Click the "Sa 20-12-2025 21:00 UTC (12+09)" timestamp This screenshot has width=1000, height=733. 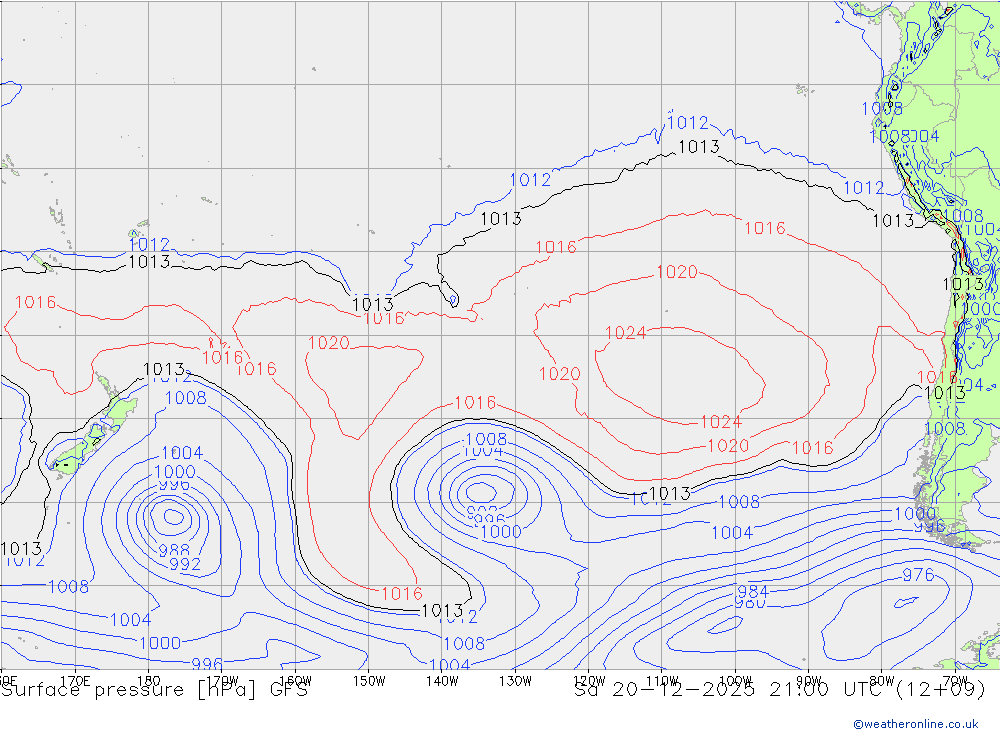tap(780, 690)
